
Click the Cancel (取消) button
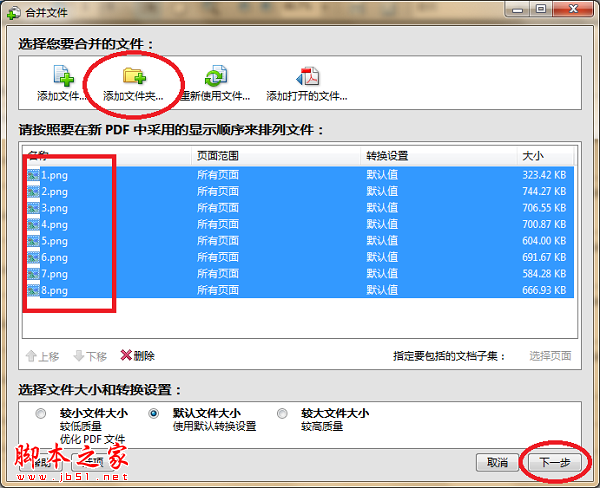coord(497,463)
